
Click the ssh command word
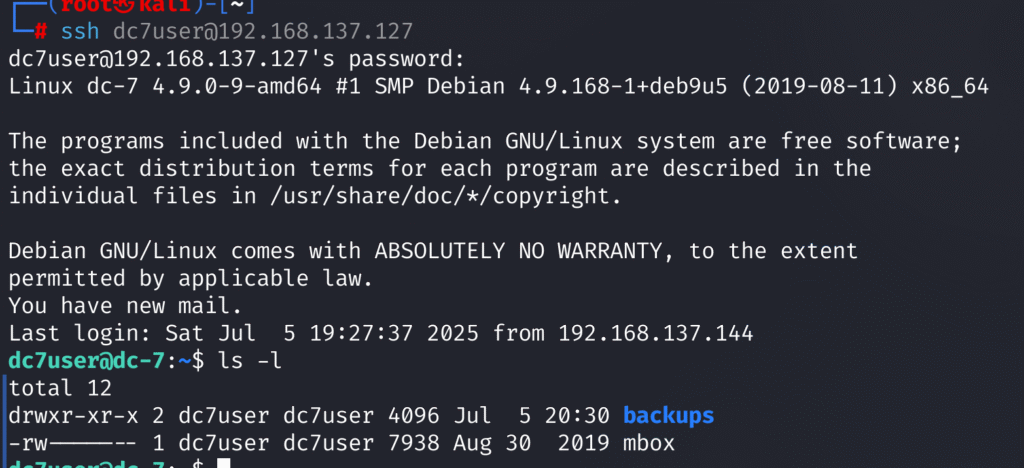pos(80,31)
